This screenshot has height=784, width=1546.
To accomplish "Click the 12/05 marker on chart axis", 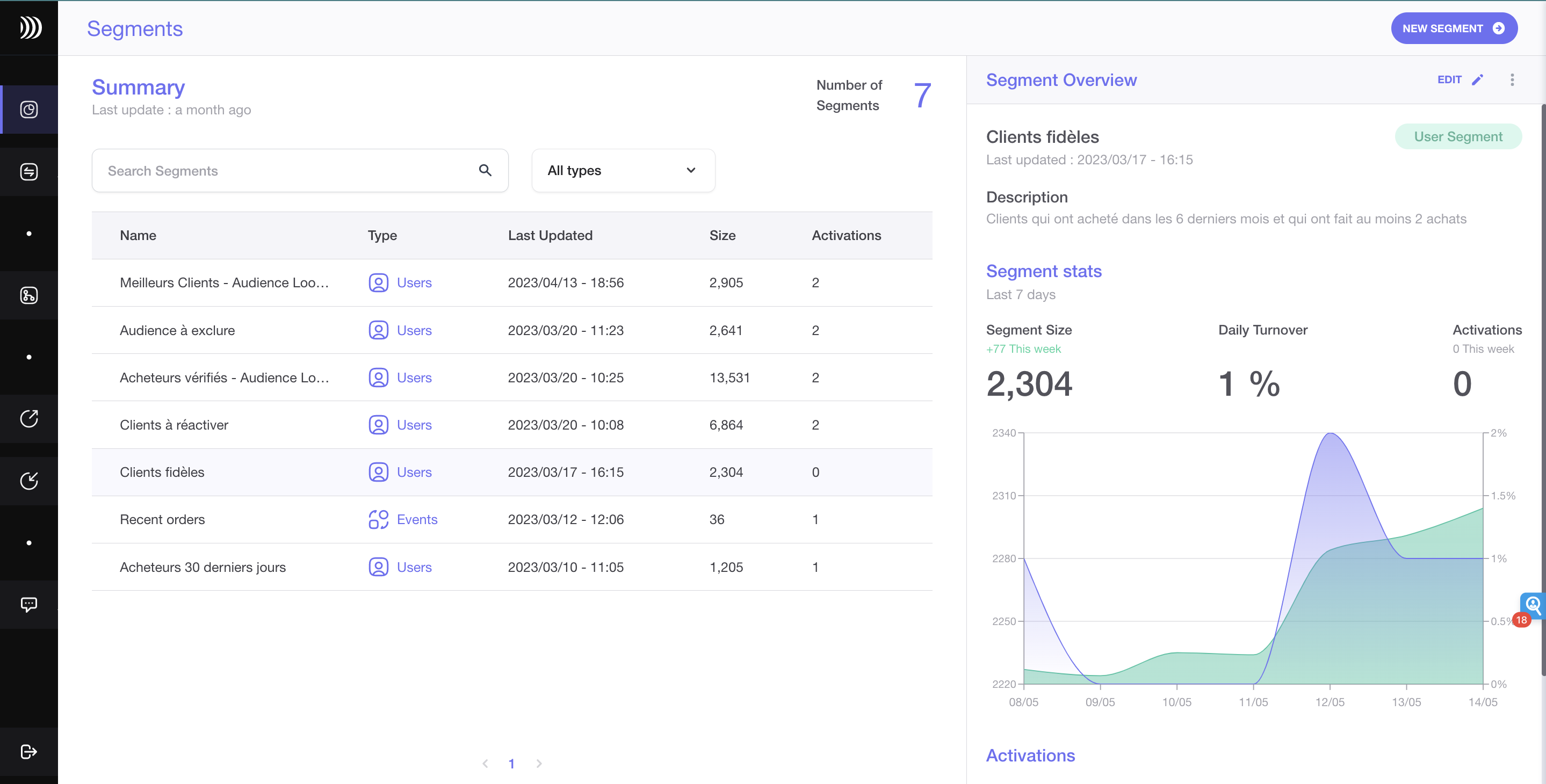I will [1330, 702].
